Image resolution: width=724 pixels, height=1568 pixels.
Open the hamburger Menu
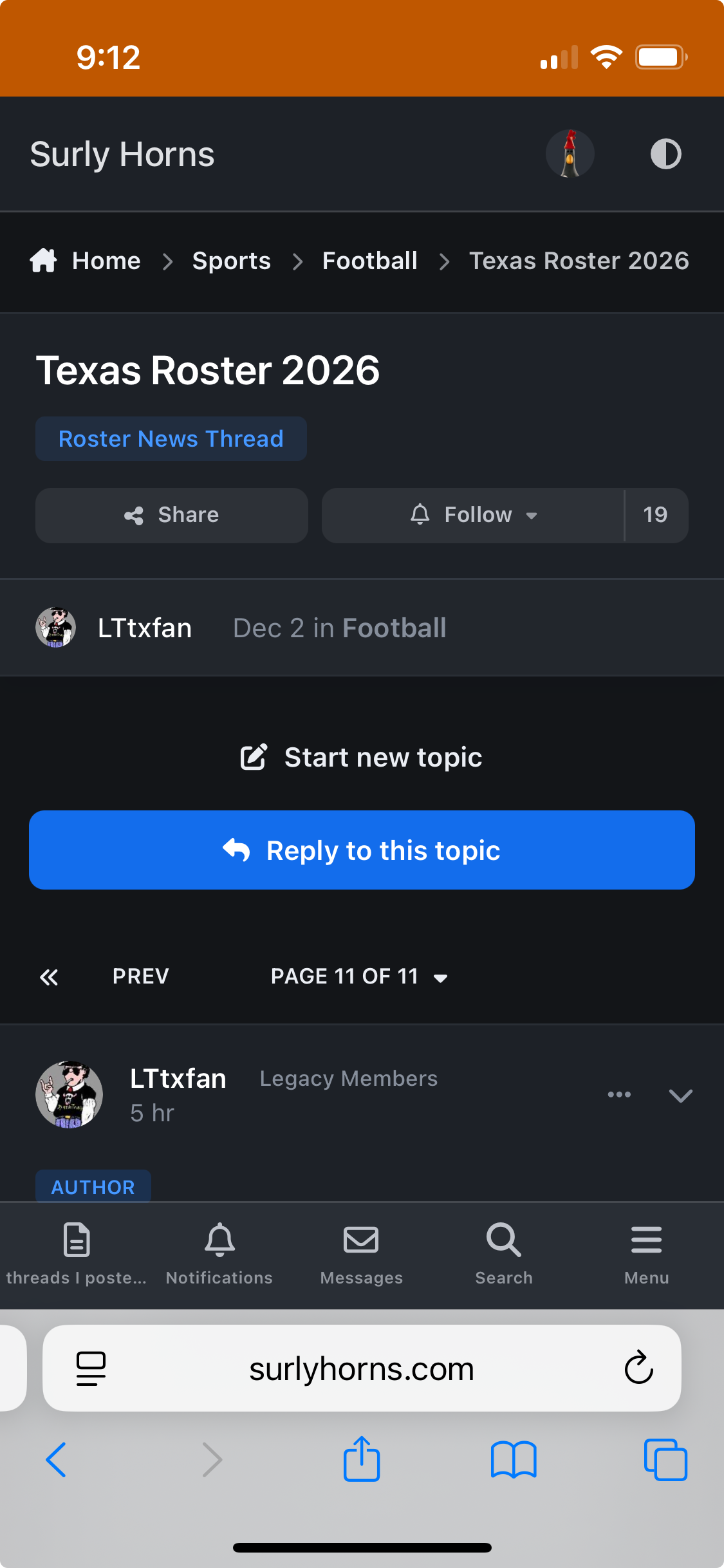click(x=646, y=1252)
